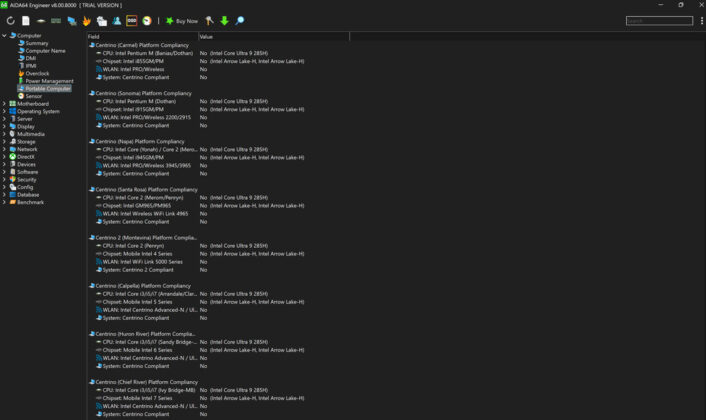This screenshot has height=420, width=706.
Task: Launch the flame System Stability Test icon
Action: [86, 21]
